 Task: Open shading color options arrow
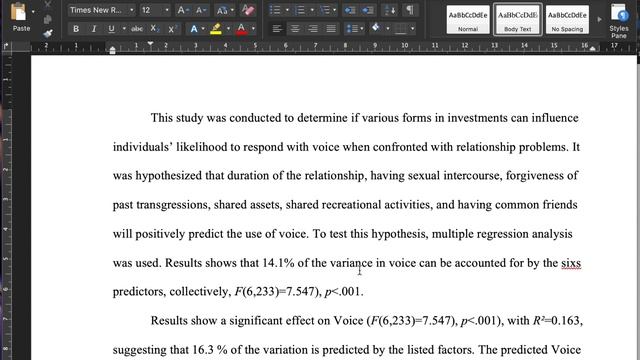pyautogui.click(x=388, y=29)
